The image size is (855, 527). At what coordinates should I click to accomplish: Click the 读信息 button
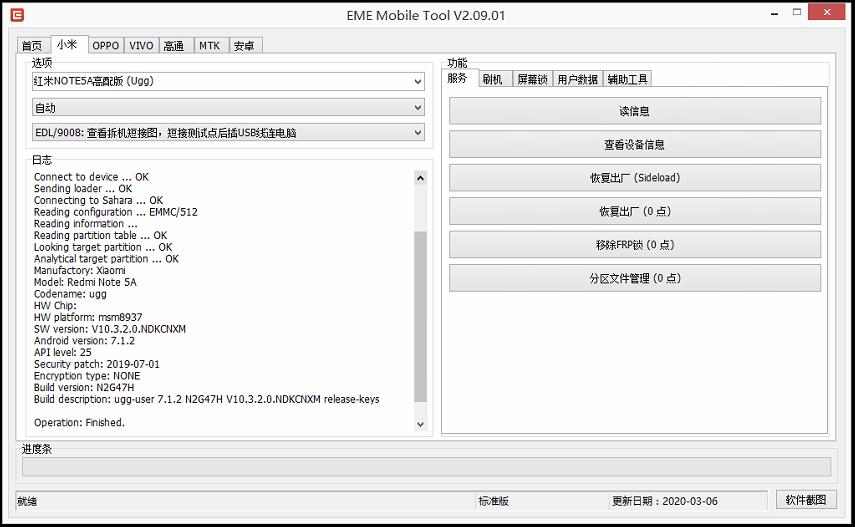pyautogui.click(x=635, y=111)
